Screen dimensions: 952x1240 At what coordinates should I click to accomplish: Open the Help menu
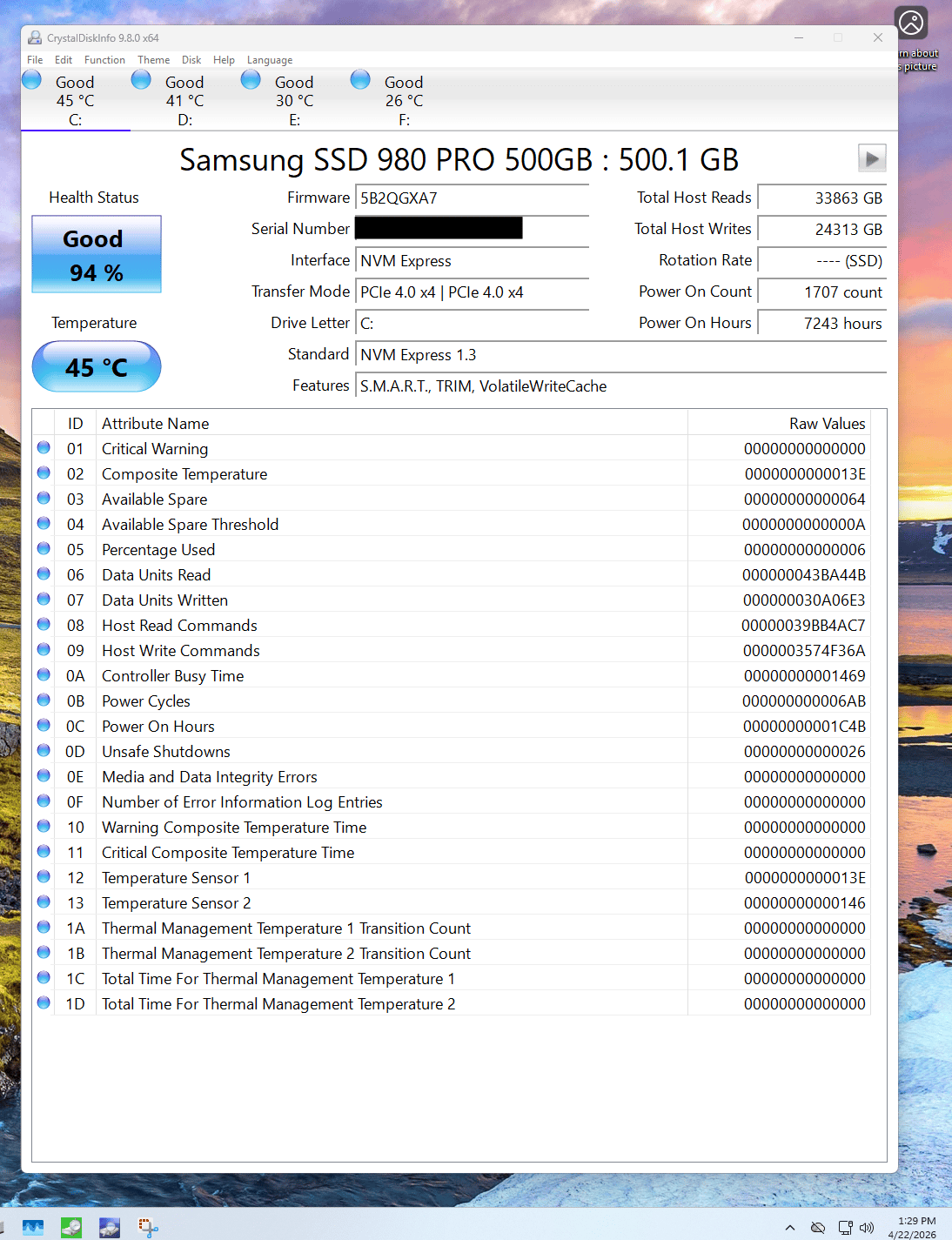coord(224,60)
